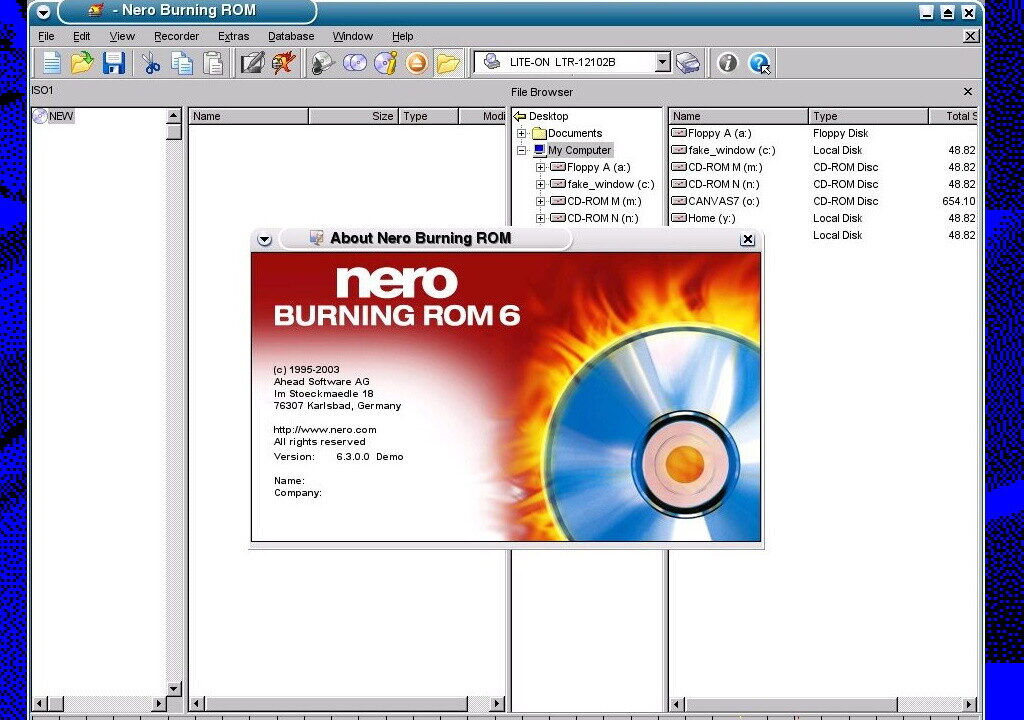Image resolution: width=1024 pixels, height=720 pixels.
Task: Click the Cut scissors icon
Action: pos(151,63)
